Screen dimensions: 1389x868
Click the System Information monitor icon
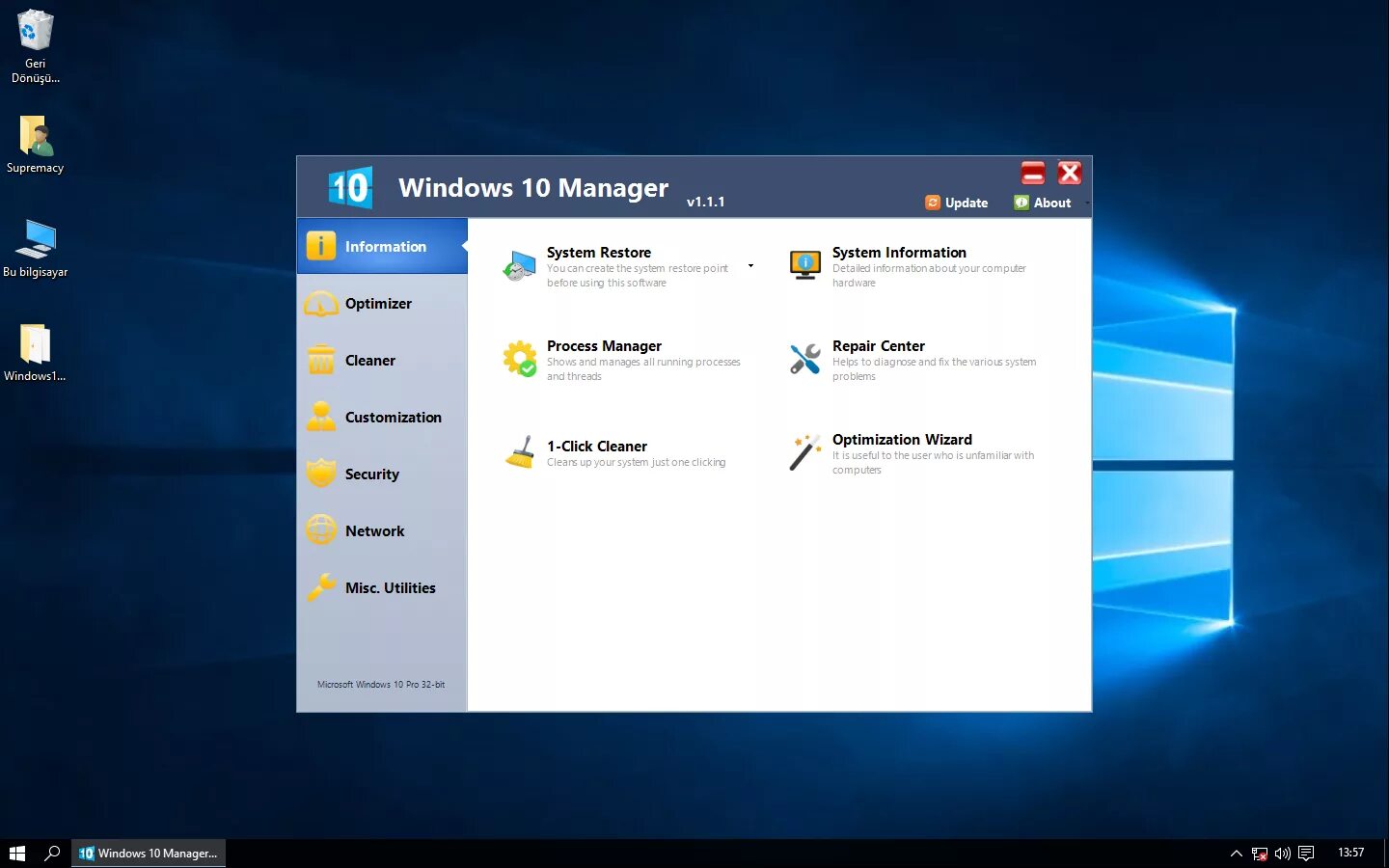tap(804, 264)
